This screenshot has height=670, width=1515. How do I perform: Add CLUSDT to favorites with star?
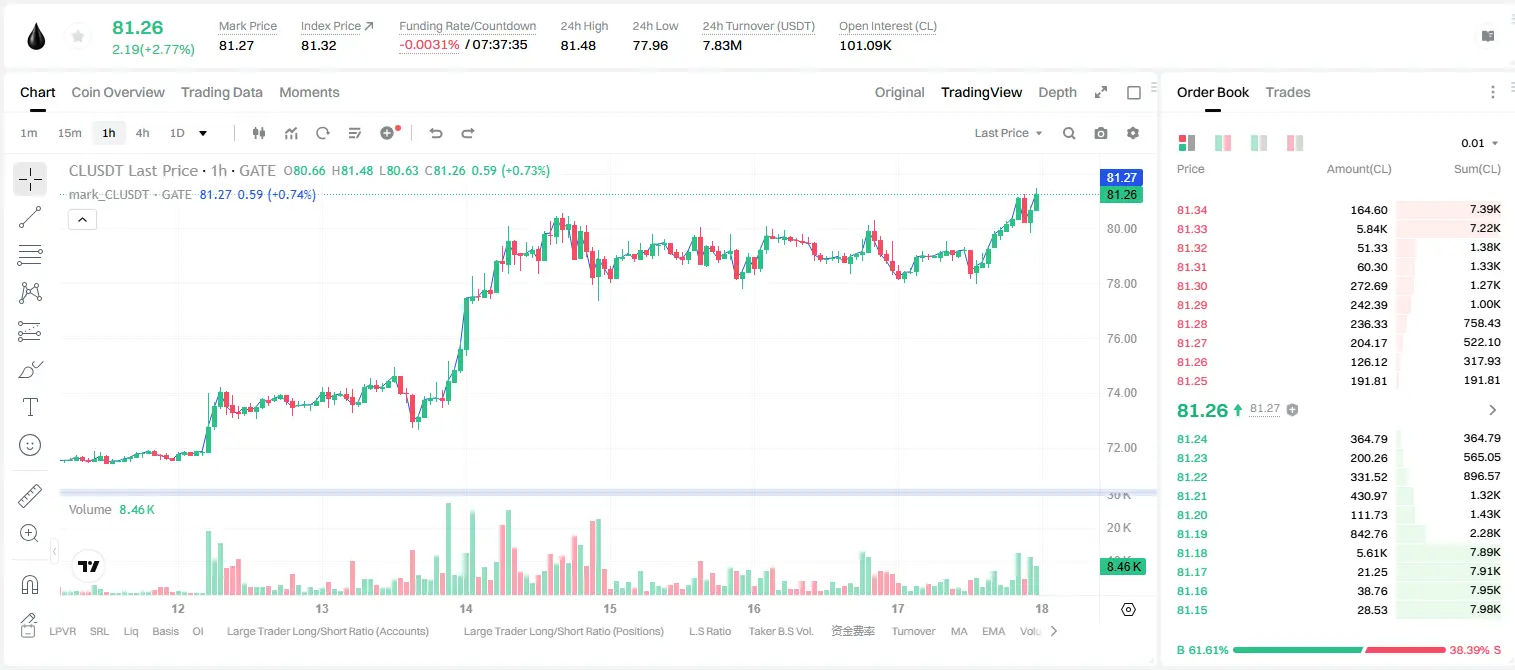click(x=77, y=37)
